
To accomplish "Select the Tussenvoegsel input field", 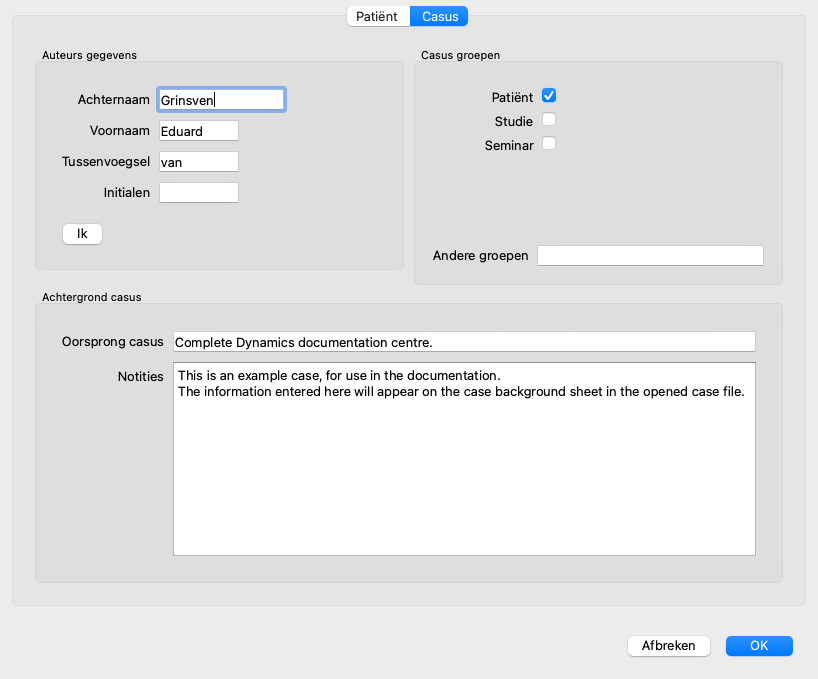I will 198,161.
